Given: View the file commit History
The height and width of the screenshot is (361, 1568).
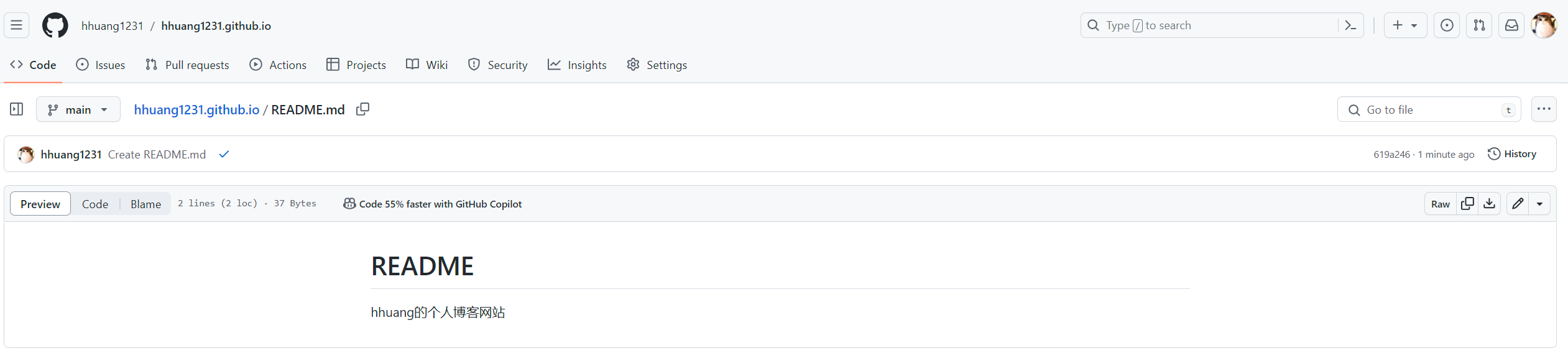Looking at the screenshot, I should 1511,154.
